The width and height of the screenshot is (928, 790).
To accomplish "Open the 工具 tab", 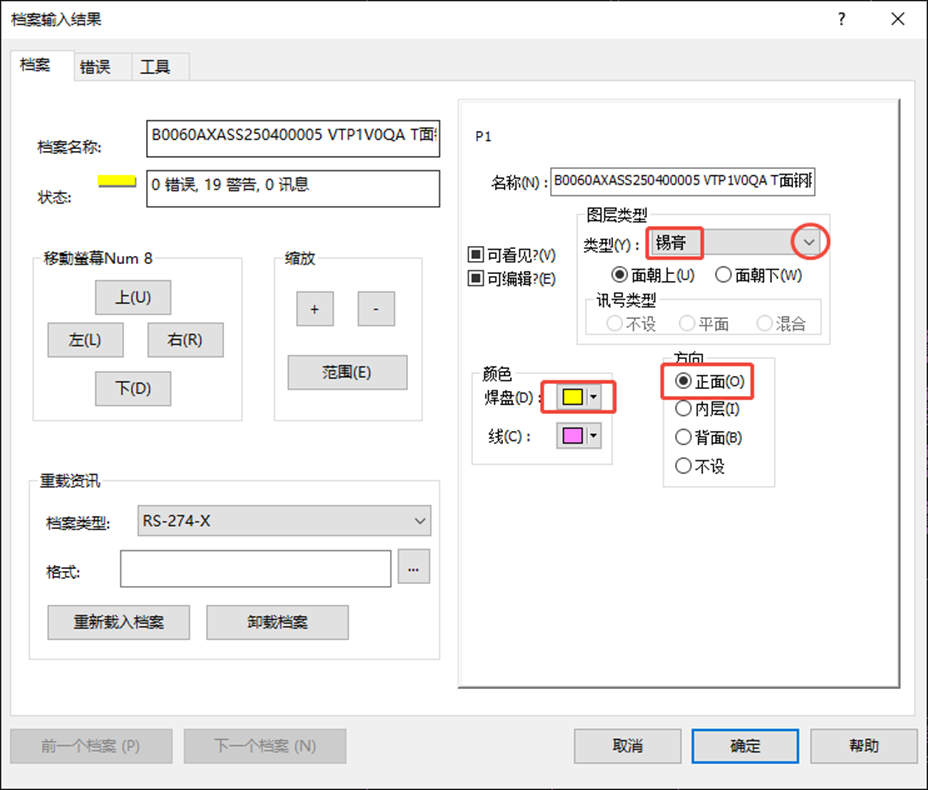I will tap(155, 67).
